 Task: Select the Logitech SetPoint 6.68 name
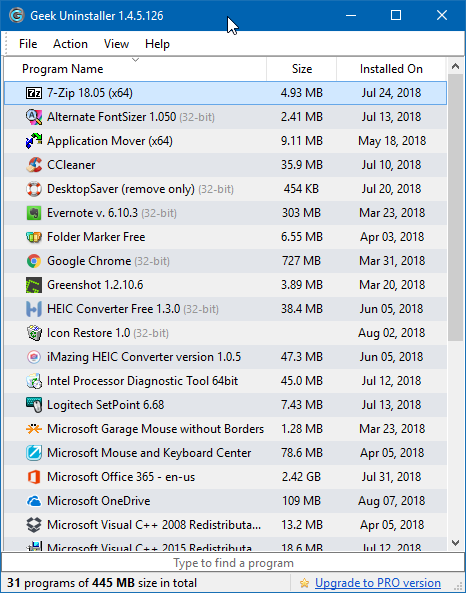[106, 405]
